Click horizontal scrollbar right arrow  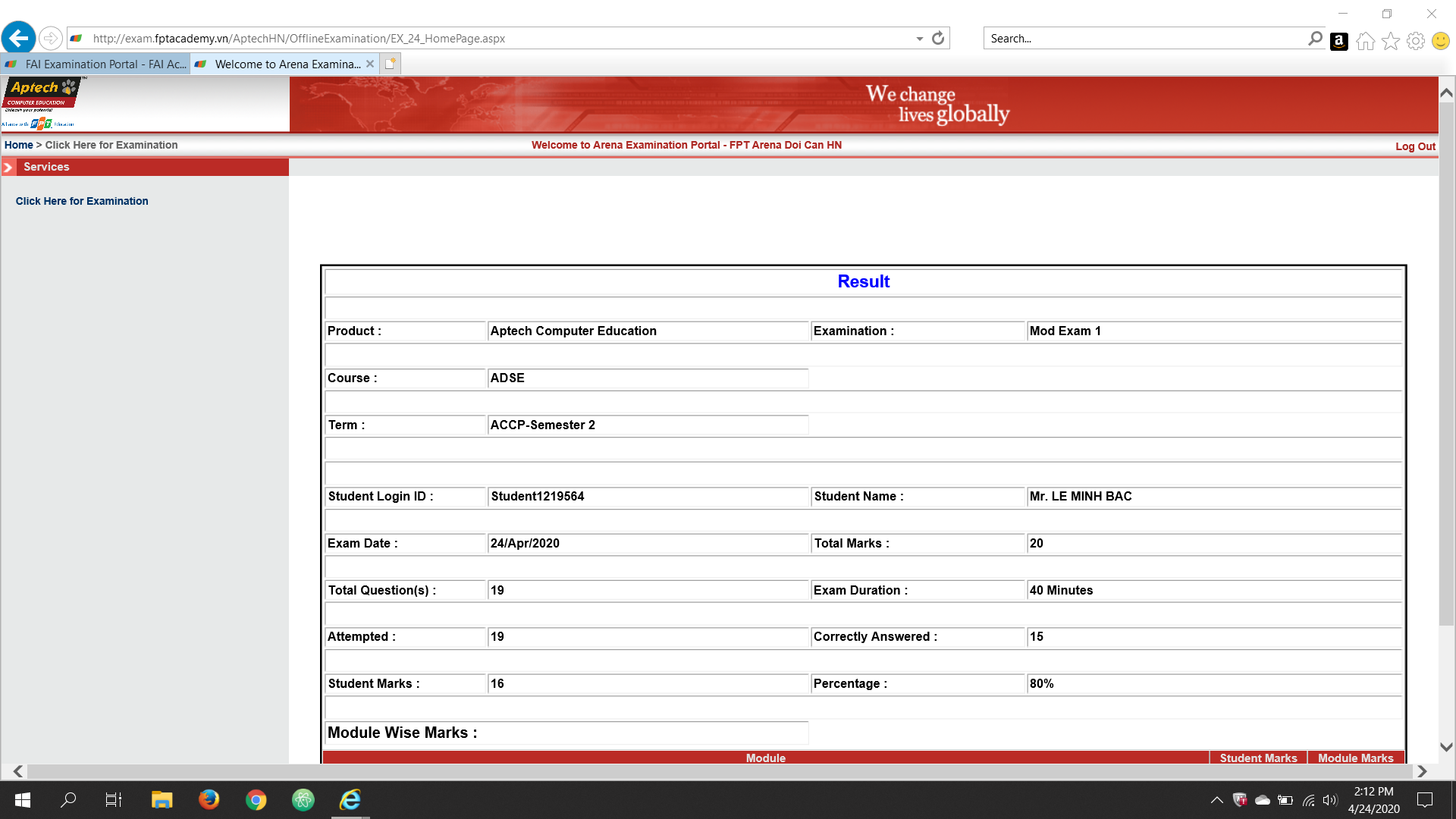(x=1422, y=771)
